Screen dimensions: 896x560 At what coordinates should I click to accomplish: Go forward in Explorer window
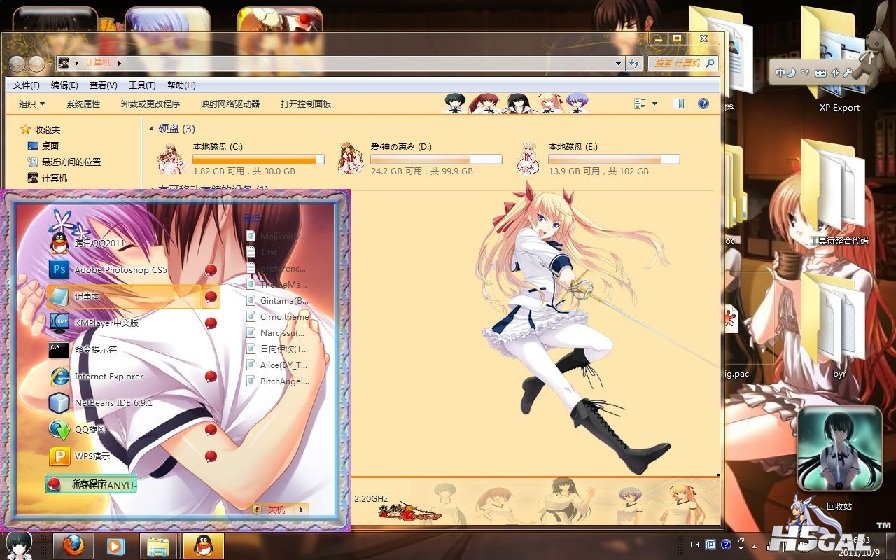(x=37, y=63)
